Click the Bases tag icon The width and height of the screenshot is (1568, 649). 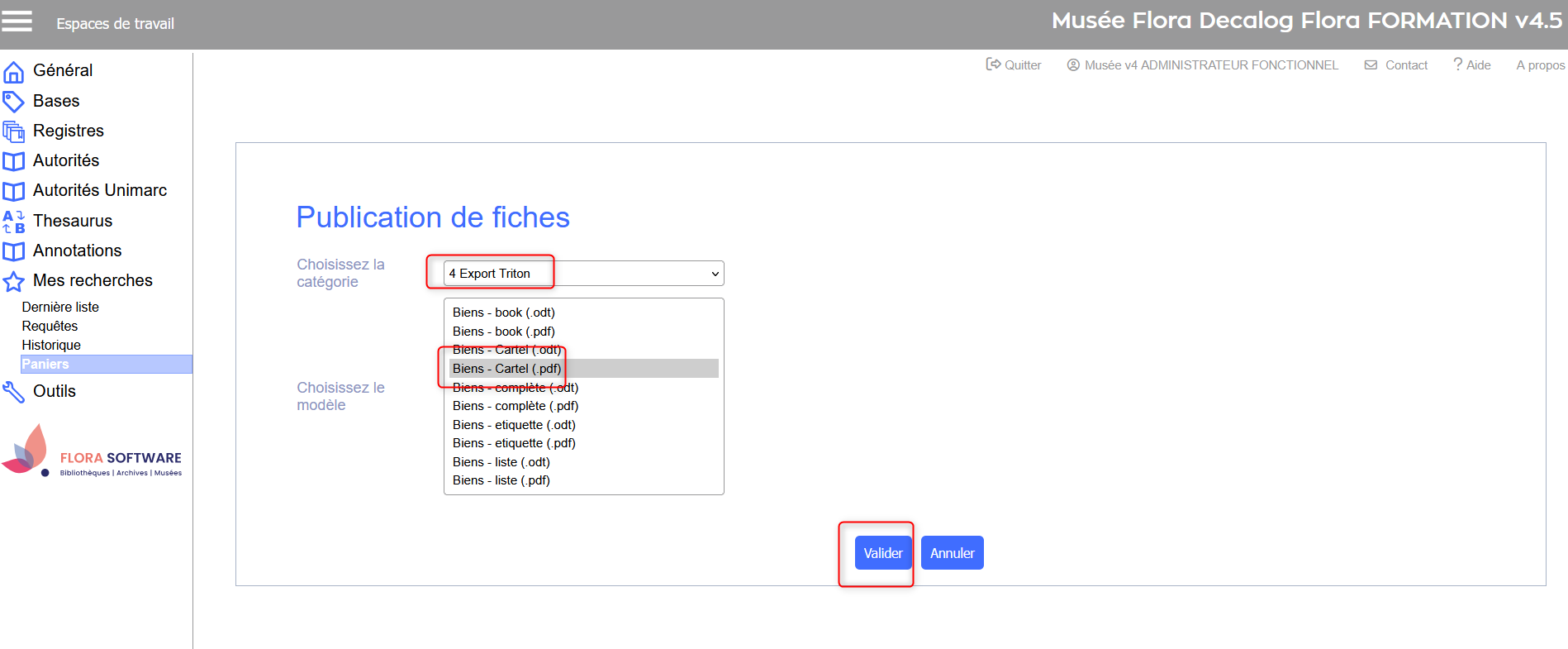point(13,102)
